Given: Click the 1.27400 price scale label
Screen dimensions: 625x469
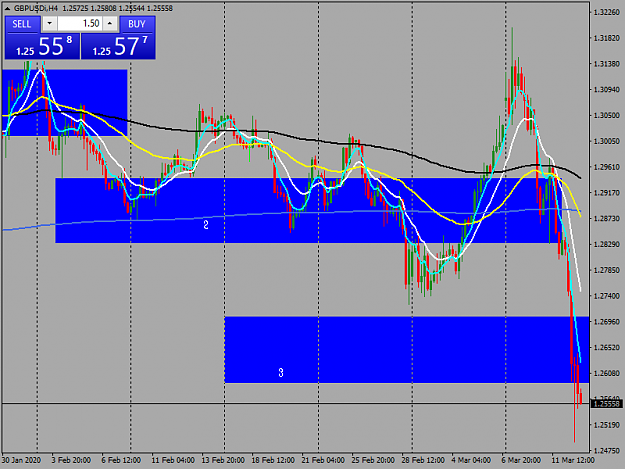Looking at the screenshot, I should [606, 296].
